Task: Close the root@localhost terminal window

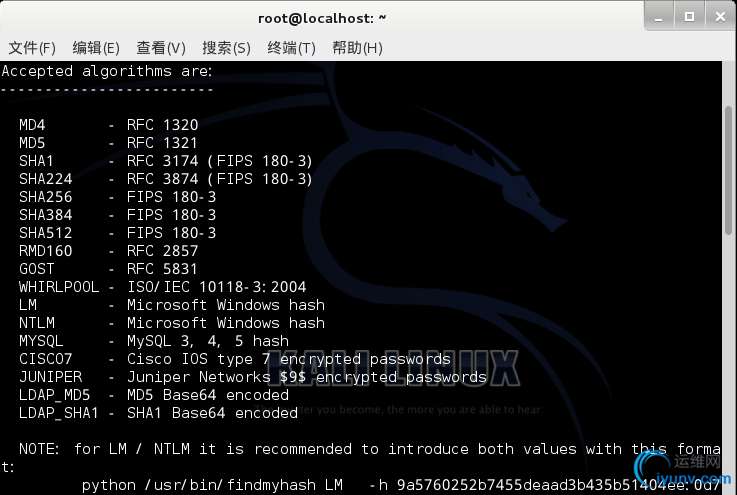Action: point(718,17)
